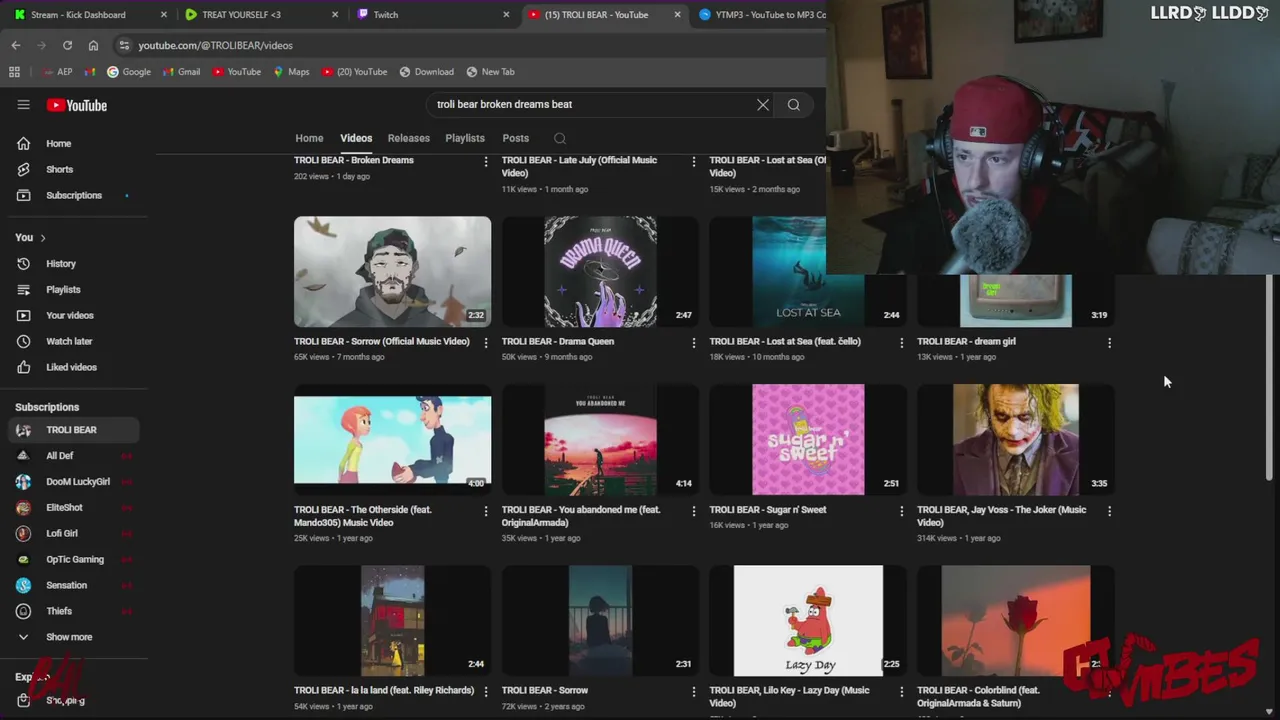Switch to the channel Home tab

point(309,138)
